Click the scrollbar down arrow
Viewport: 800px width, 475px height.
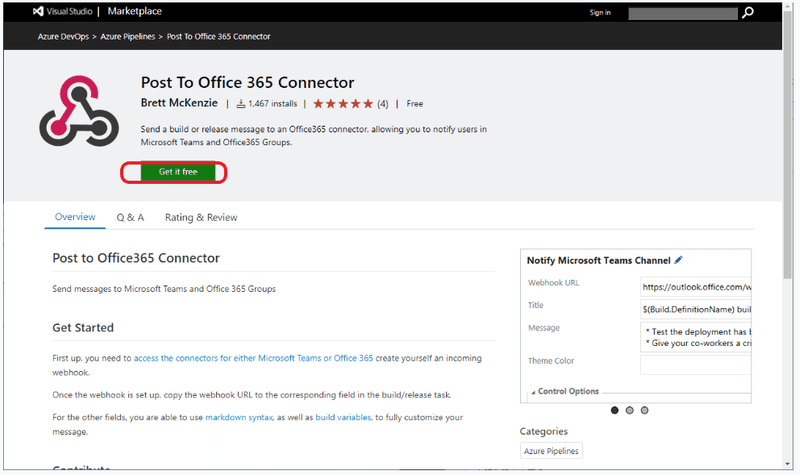(x=788, y=464)
